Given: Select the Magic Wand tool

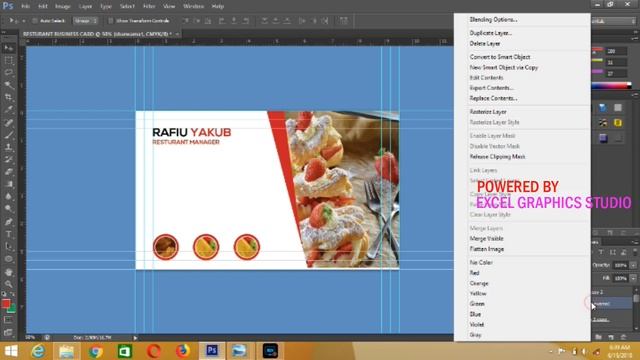Looking at the screenshot, I should 8,85.
